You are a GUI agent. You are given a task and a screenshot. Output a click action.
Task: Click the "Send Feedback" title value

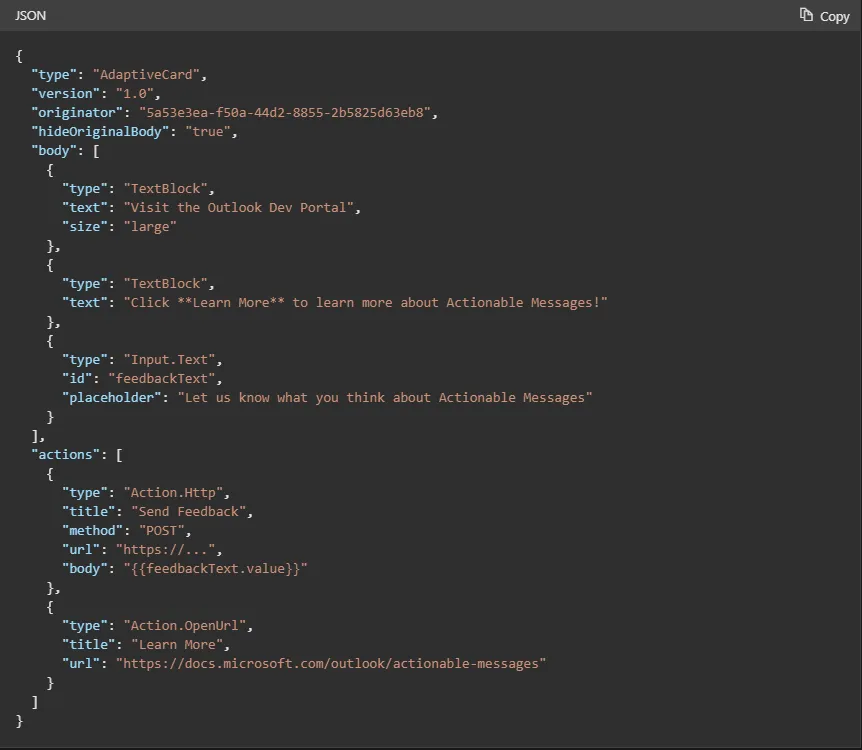pos(188,512)
